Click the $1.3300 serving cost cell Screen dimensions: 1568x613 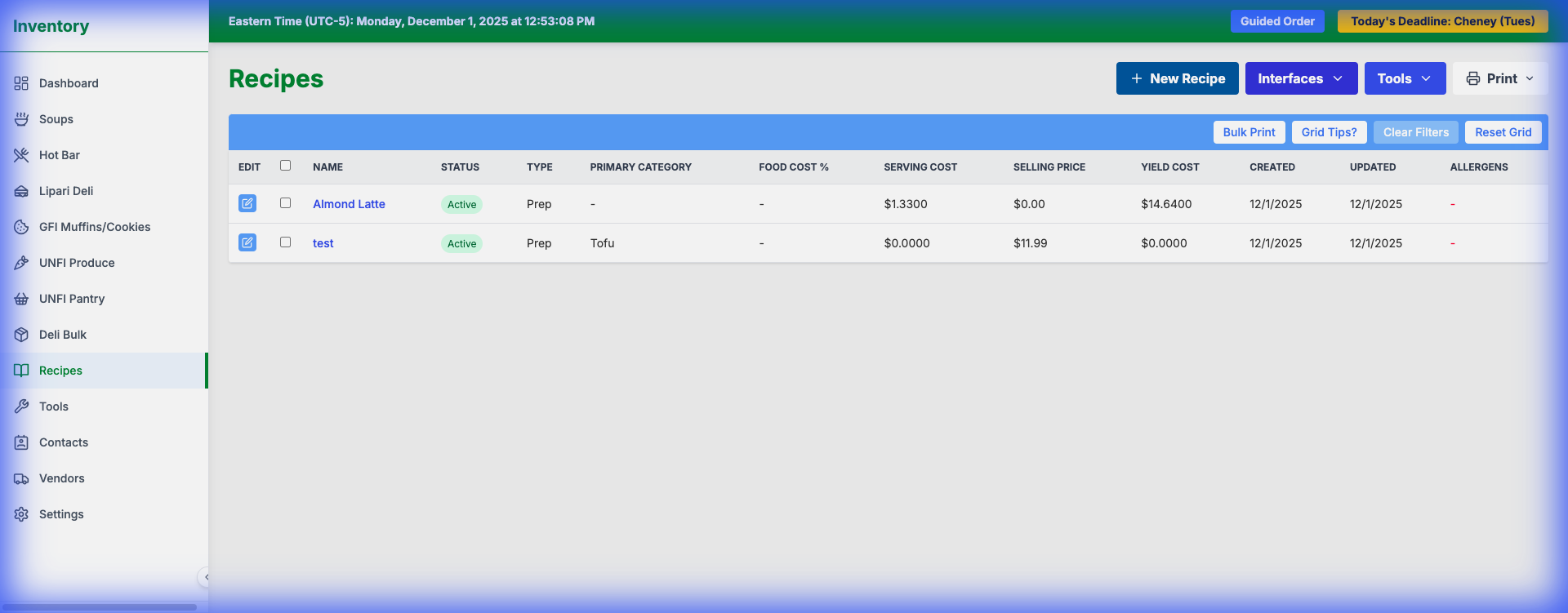click(906, 204)
